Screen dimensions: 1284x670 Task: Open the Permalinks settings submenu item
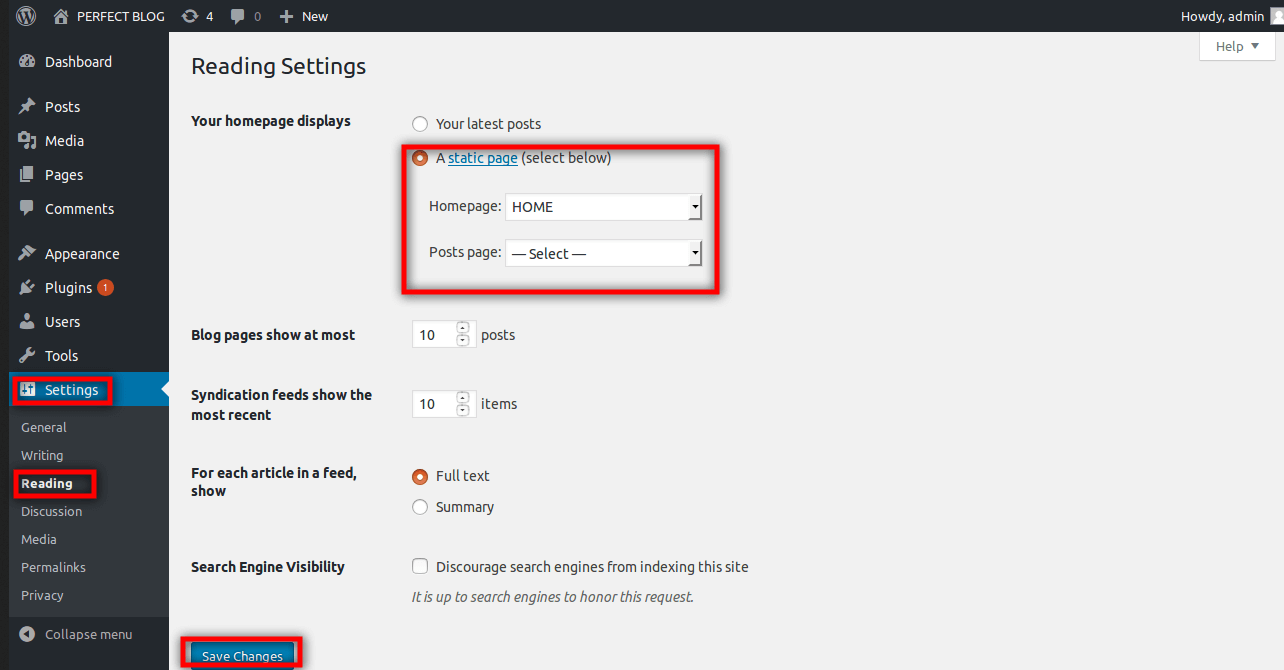(53, 567)
